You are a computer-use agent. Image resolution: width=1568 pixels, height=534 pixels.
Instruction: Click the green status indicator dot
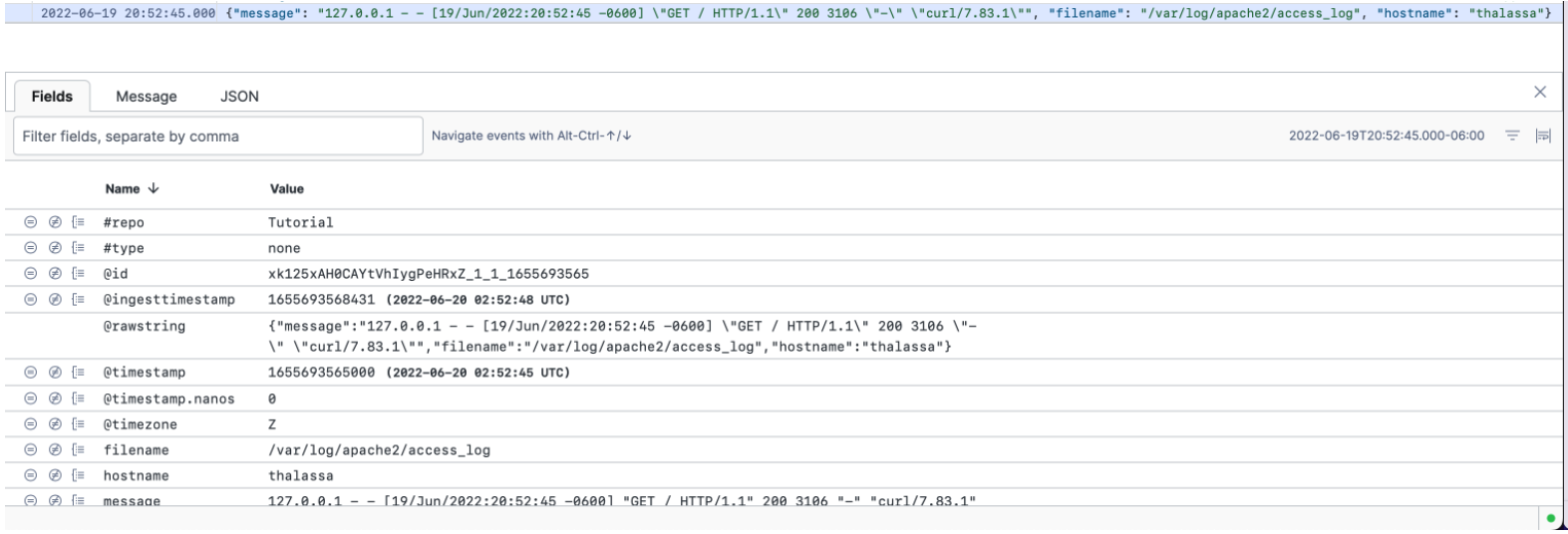(1549, 519)
